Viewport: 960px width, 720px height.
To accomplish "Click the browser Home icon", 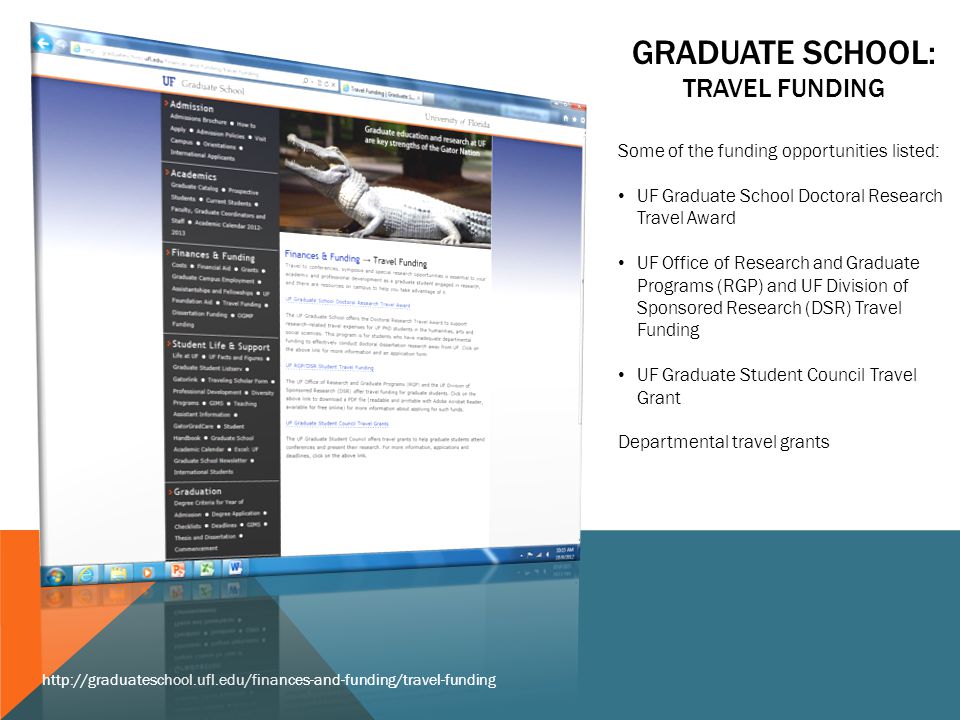I will pos(565,118).
